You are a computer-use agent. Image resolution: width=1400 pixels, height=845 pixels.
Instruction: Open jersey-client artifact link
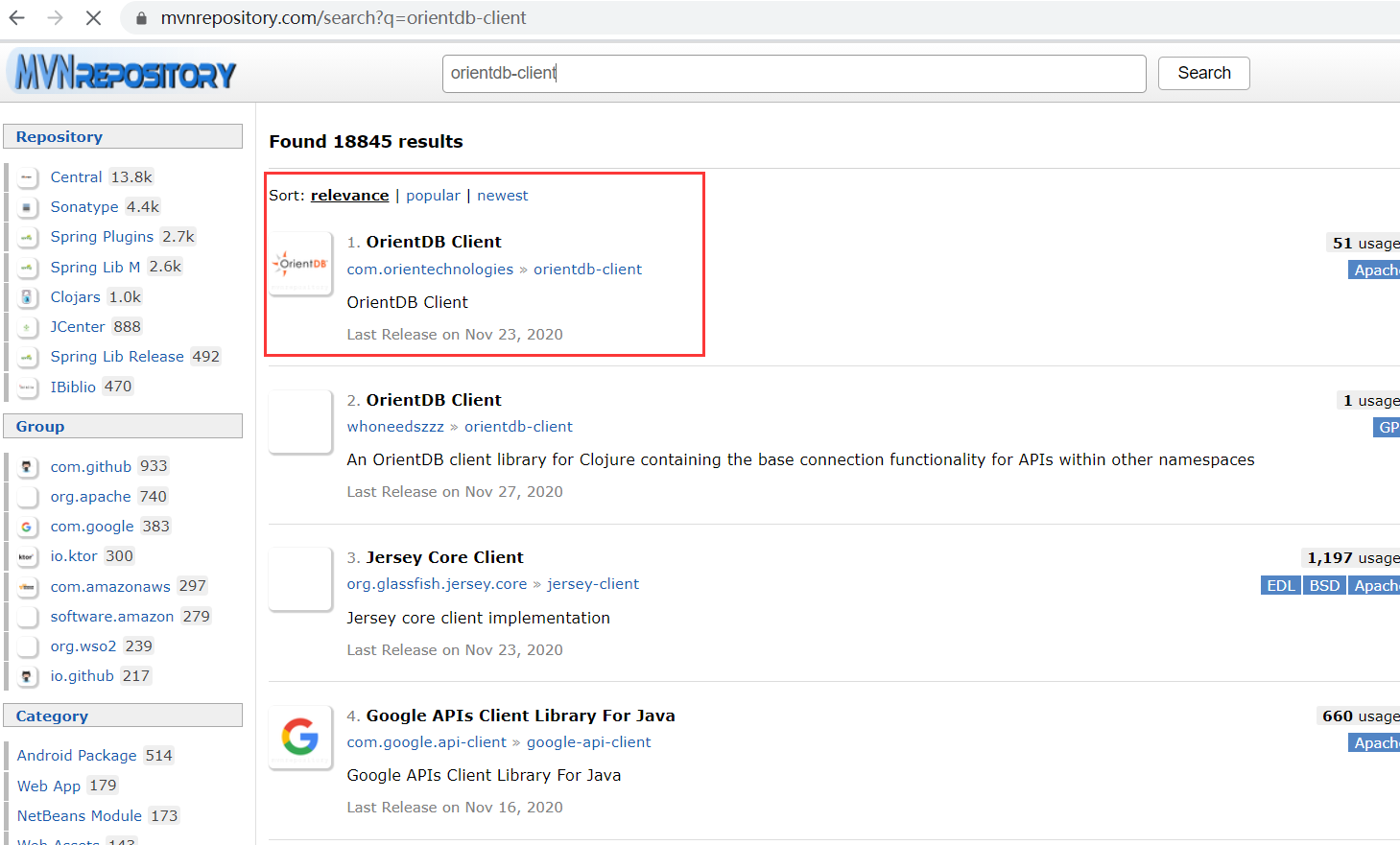coord(593,584)
